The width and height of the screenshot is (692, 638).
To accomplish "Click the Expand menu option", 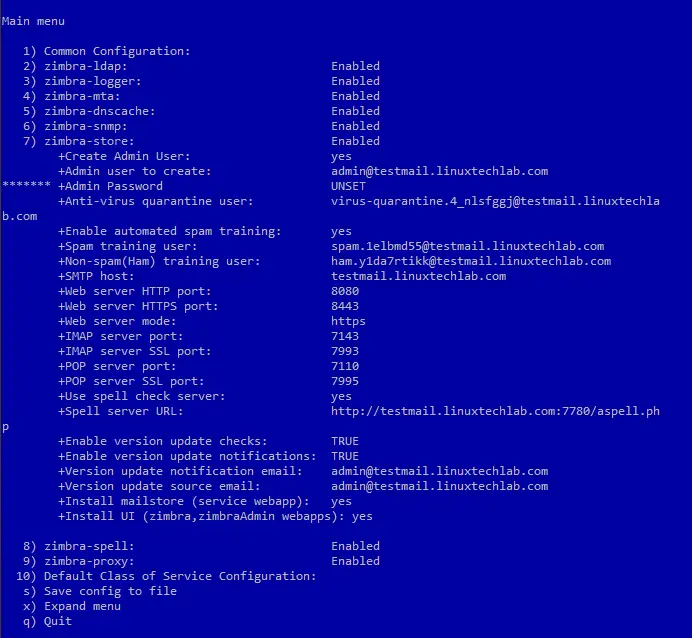I will click(72, 606).
